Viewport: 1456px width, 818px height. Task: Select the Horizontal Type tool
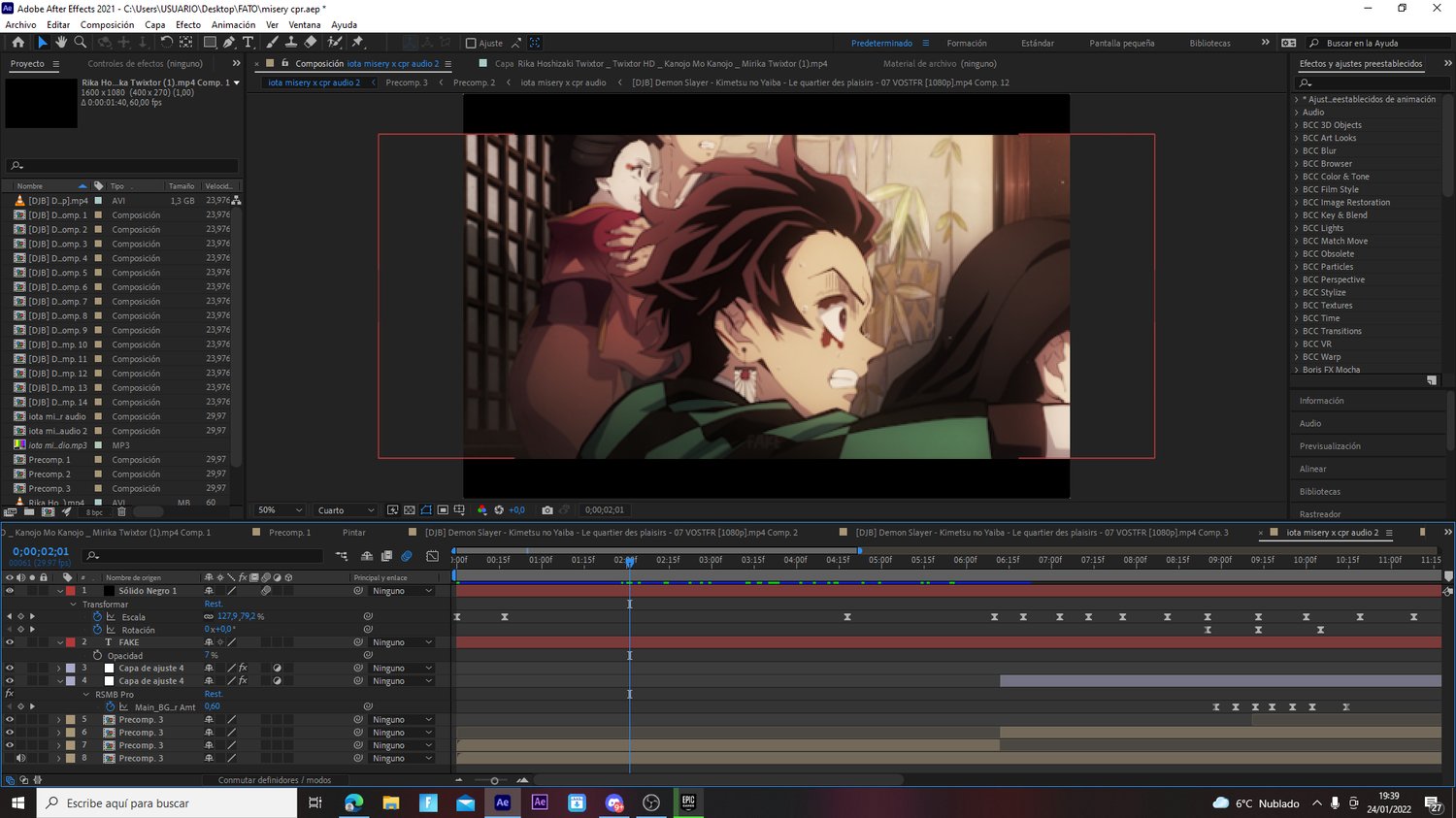coord(248,43)
